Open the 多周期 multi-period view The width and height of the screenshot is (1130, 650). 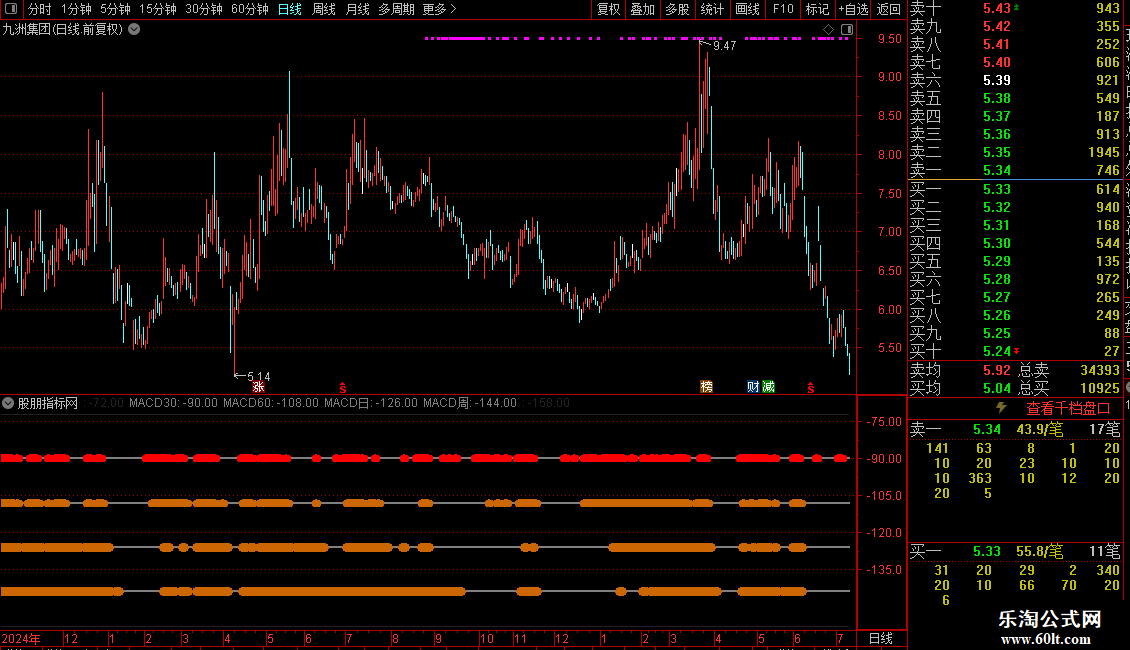pyautogui.click(x=396, y=9)
